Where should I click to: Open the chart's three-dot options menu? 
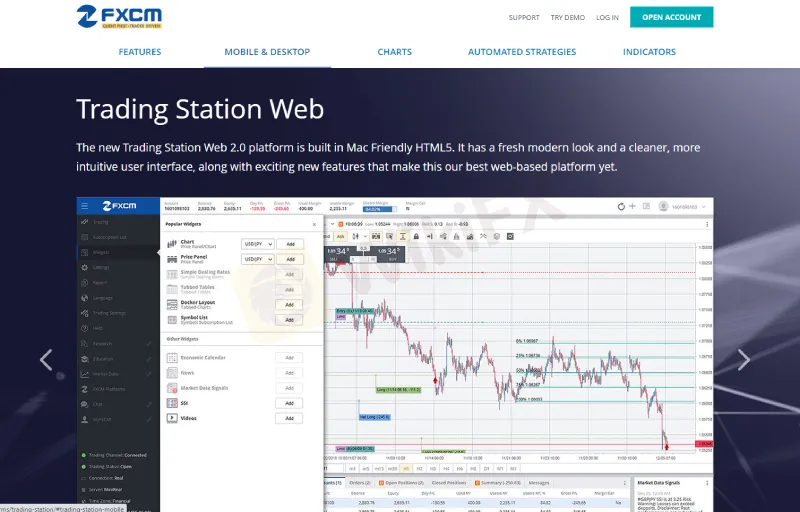[x=707, y=224]
